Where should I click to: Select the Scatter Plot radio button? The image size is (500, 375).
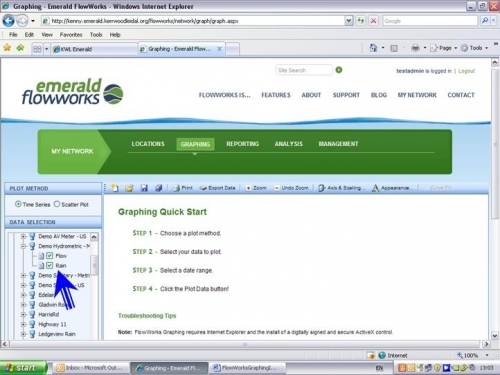coord(57,204)
